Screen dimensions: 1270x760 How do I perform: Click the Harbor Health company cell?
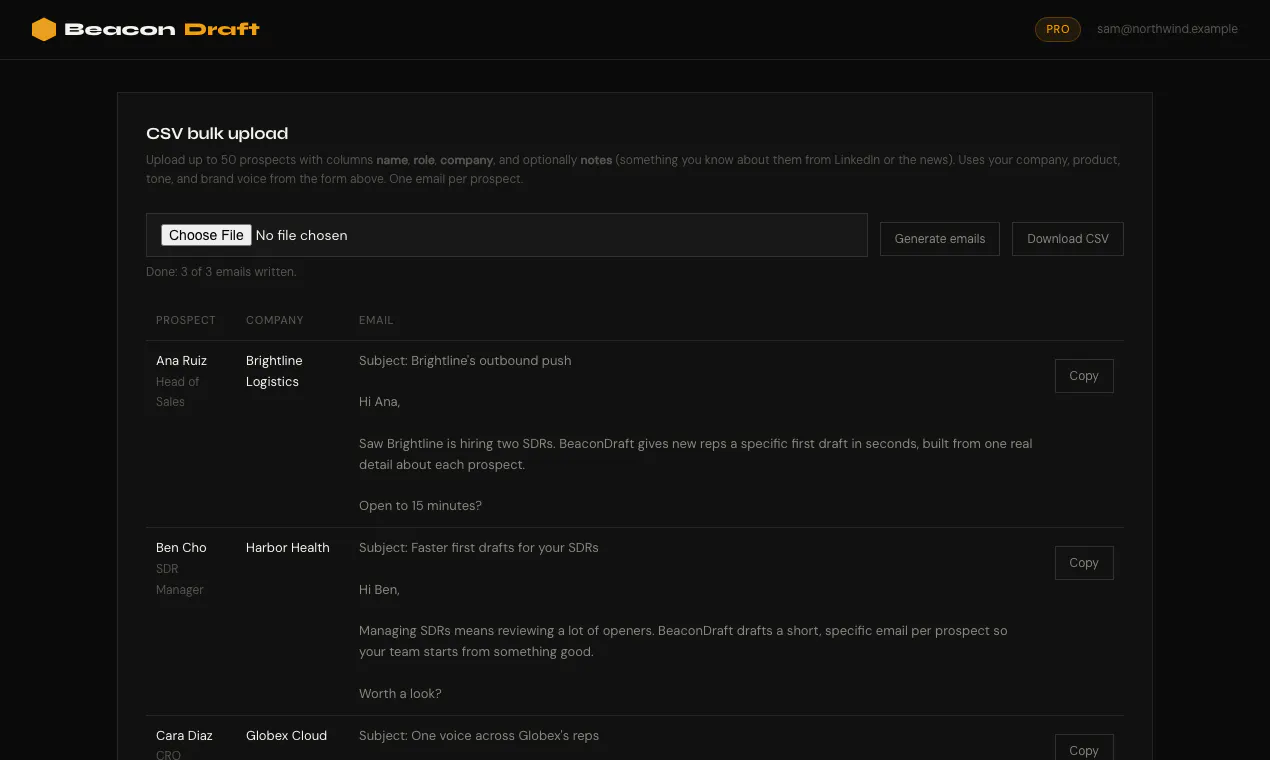click(288, 547)
